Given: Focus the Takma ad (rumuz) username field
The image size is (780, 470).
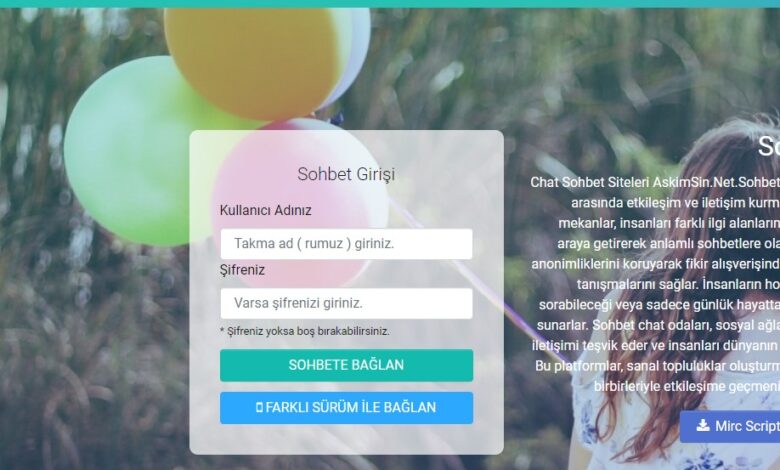Looking at the screenshot, I should (346, 244).
